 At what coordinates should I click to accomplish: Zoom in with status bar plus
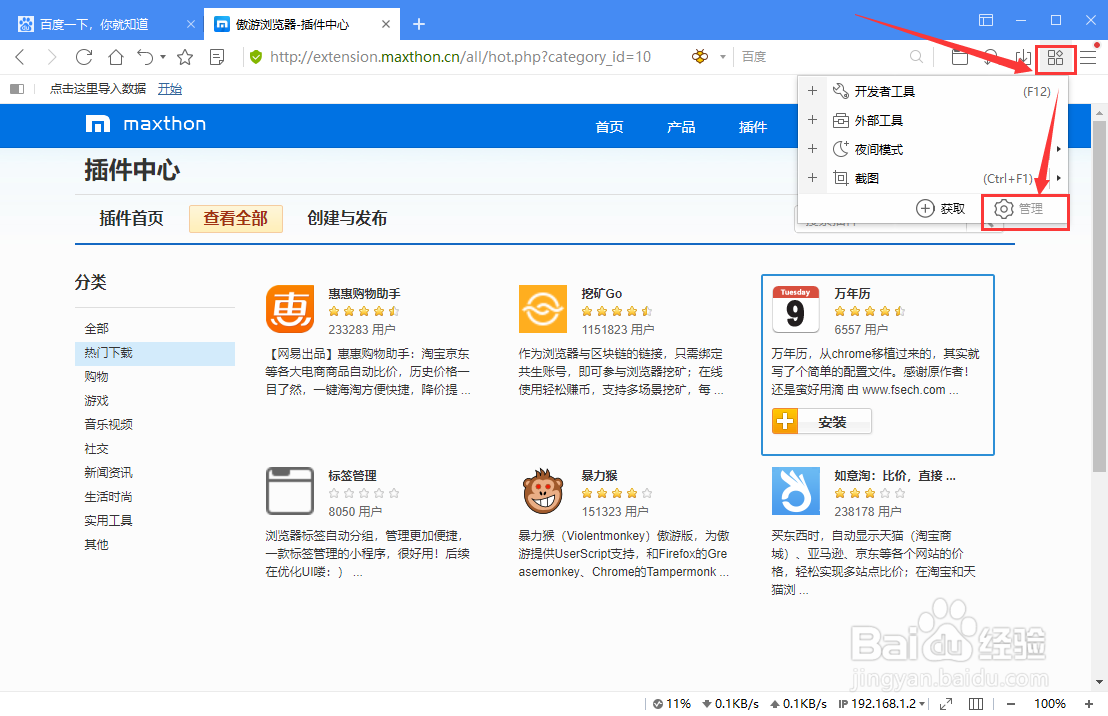pos(1088,704)
